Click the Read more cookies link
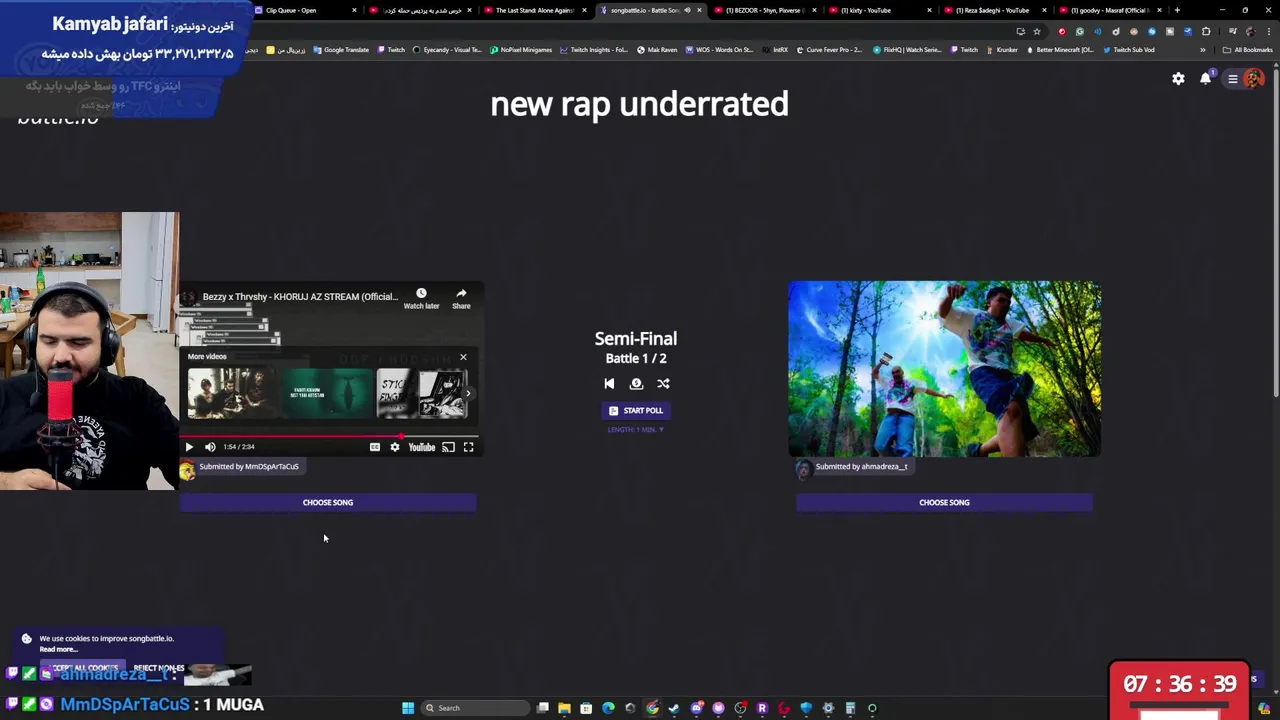This screenshot has width=1280, height=720. (x=58, y=649)
